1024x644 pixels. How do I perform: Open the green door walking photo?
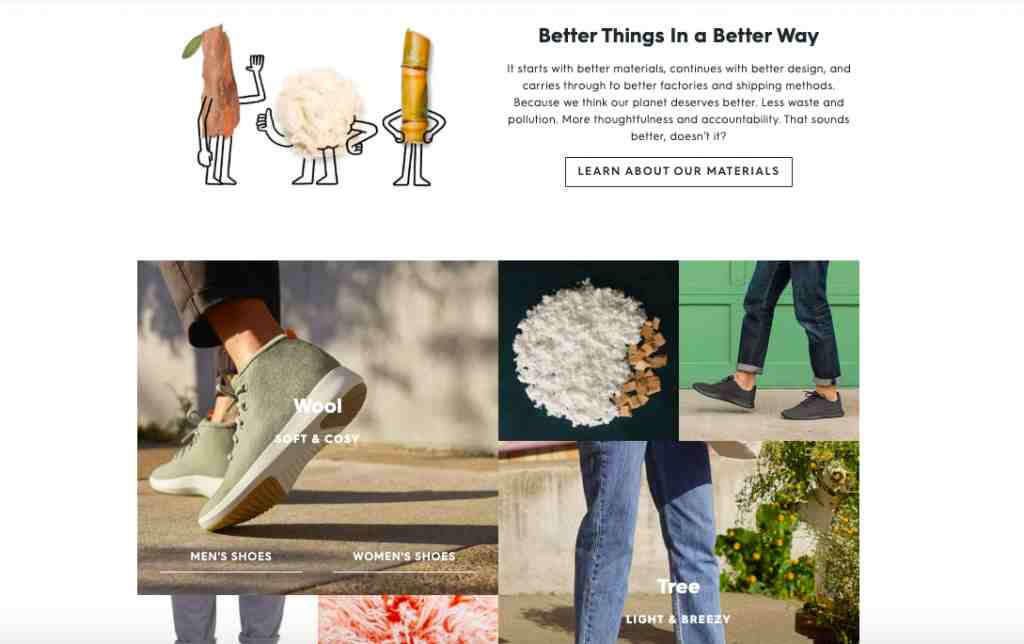click(x=769, y=351)
